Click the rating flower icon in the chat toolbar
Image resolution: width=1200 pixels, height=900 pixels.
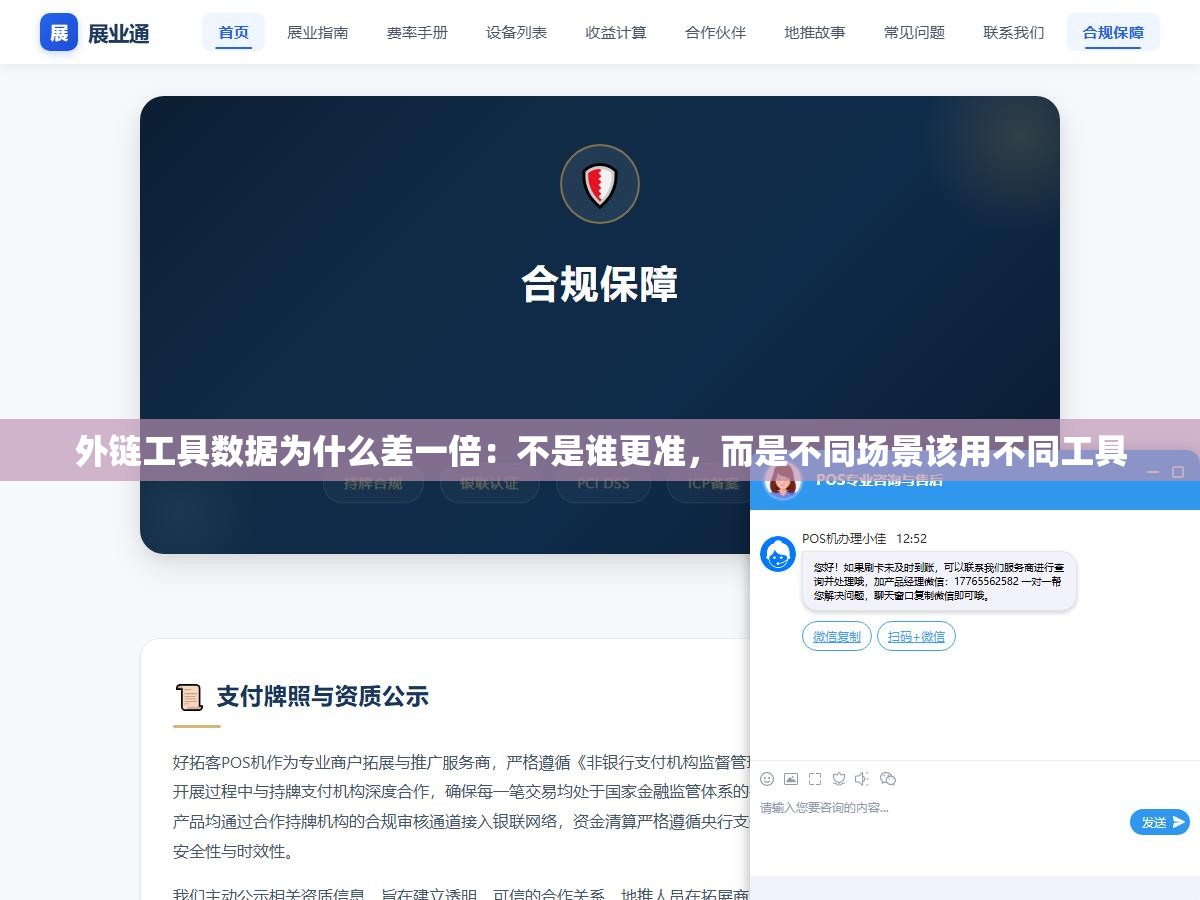click(839, 778)
